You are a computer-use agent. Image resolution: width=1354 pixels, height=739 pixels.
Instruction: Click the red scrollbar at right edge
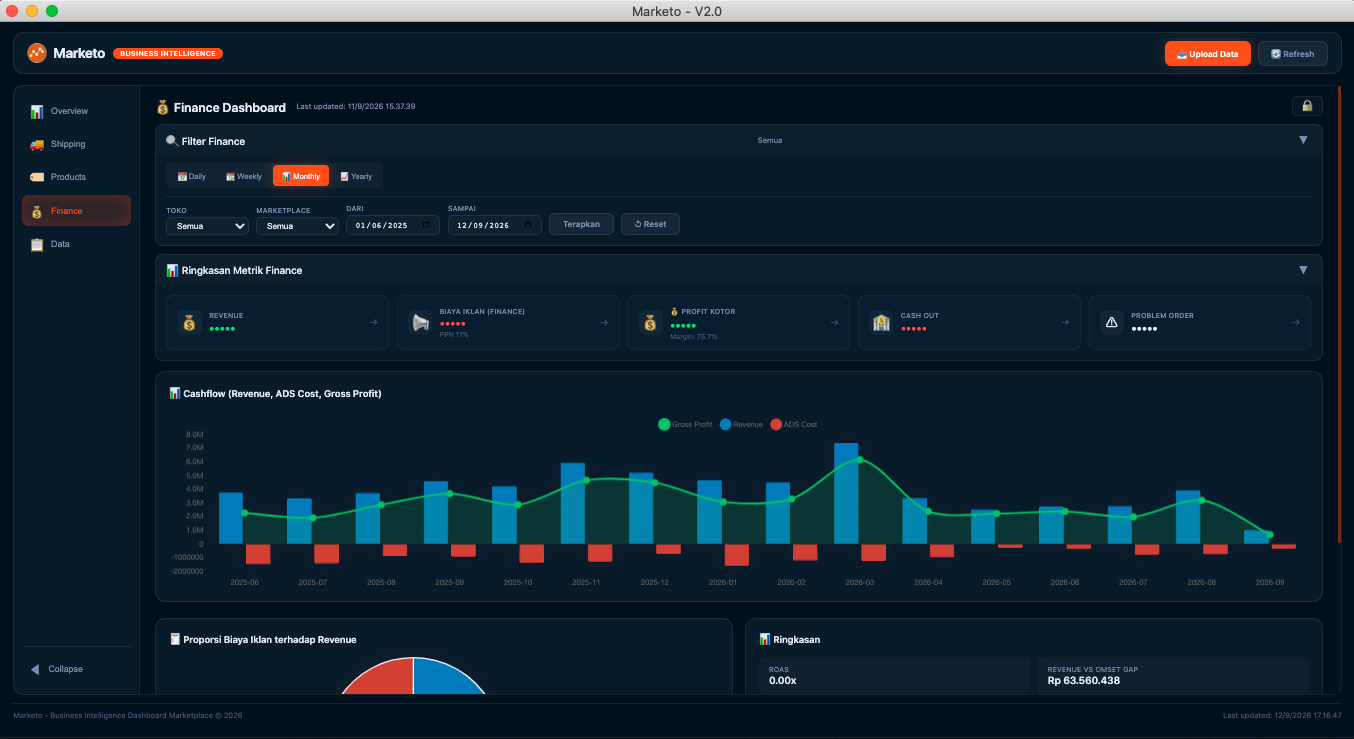[x=1339, y=315]
